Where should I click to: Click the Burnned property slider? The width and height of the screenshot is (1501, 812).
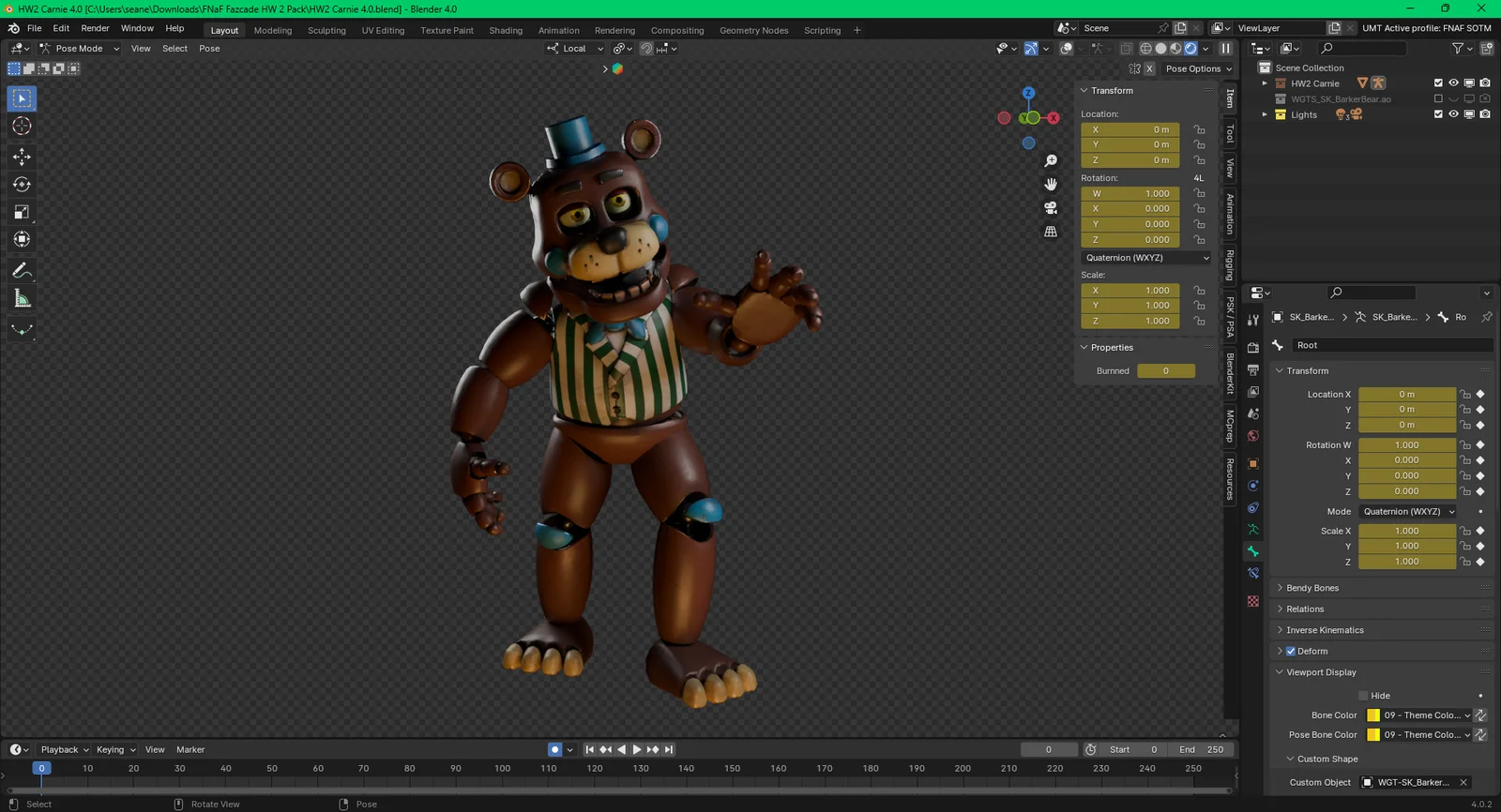point(1166,371)
